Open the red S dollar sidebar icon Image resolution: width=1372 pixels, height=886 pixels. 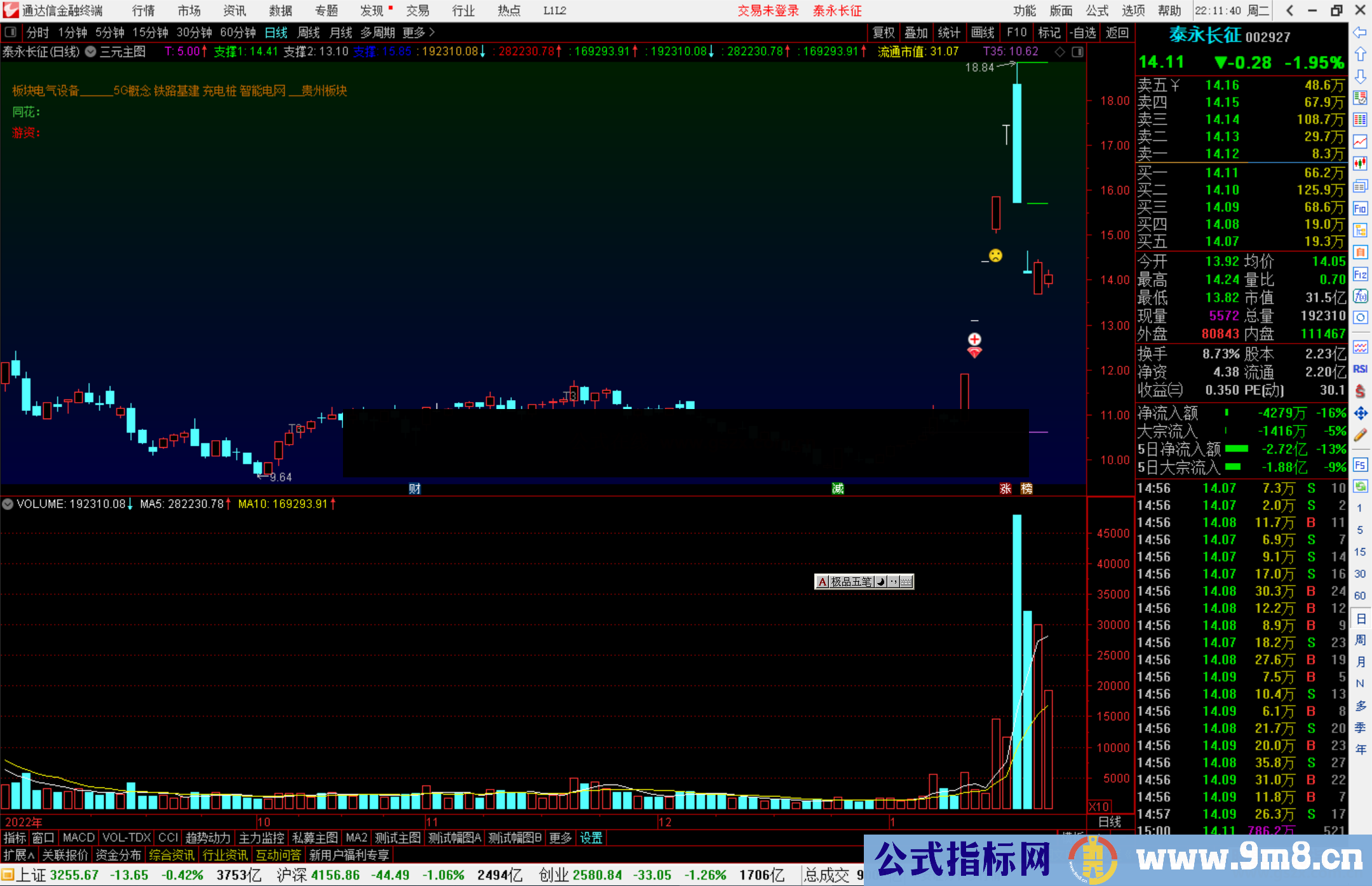tap(1360, 391)
